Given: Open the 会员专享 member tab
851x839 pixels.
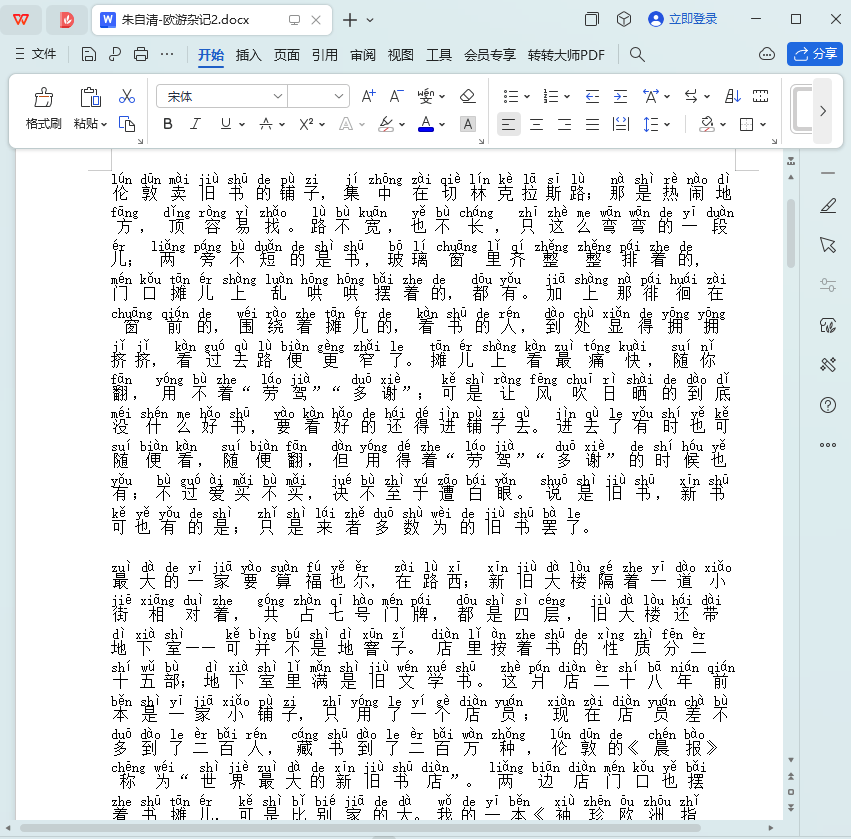Looking at the screenshot, I should (x=490, y=55).
